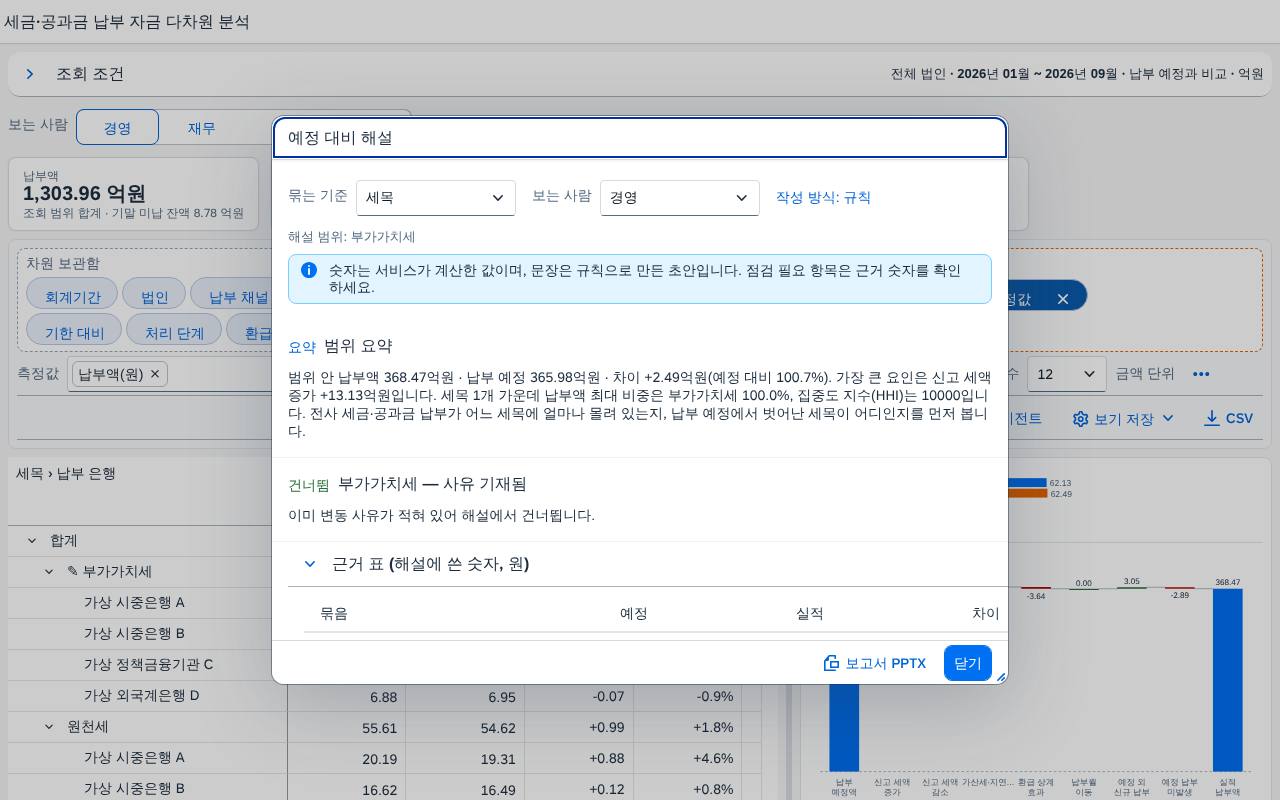Click the dialog resize grip at the corner

1001,677
